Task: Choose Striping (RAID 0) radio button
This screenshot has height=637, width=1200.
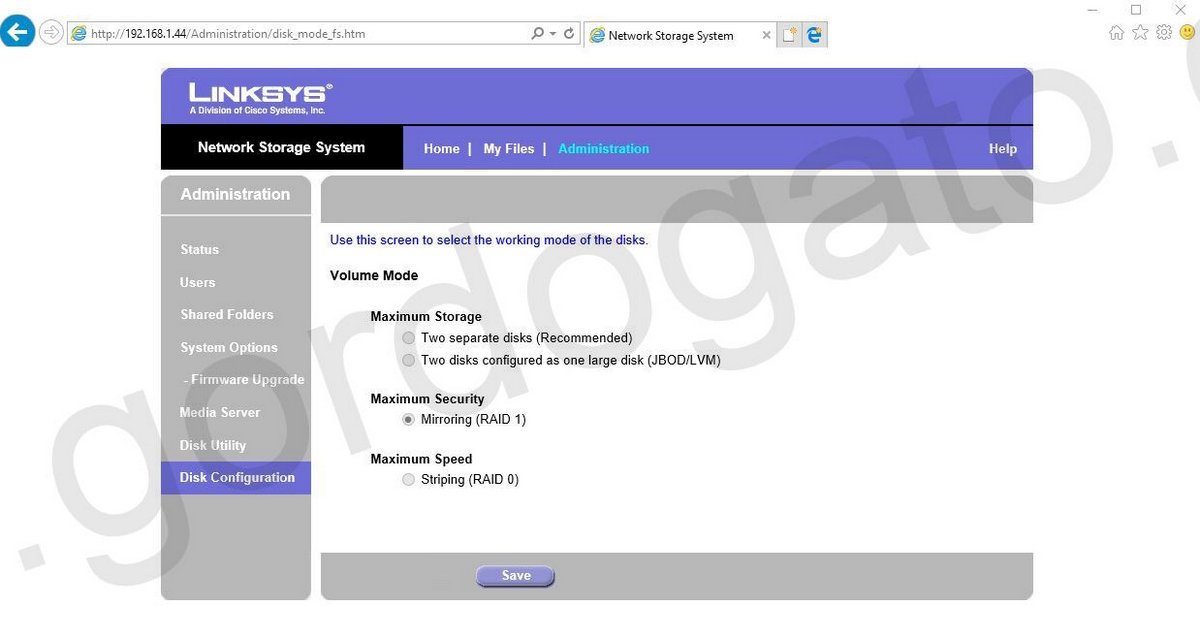Action: (408, 480)
